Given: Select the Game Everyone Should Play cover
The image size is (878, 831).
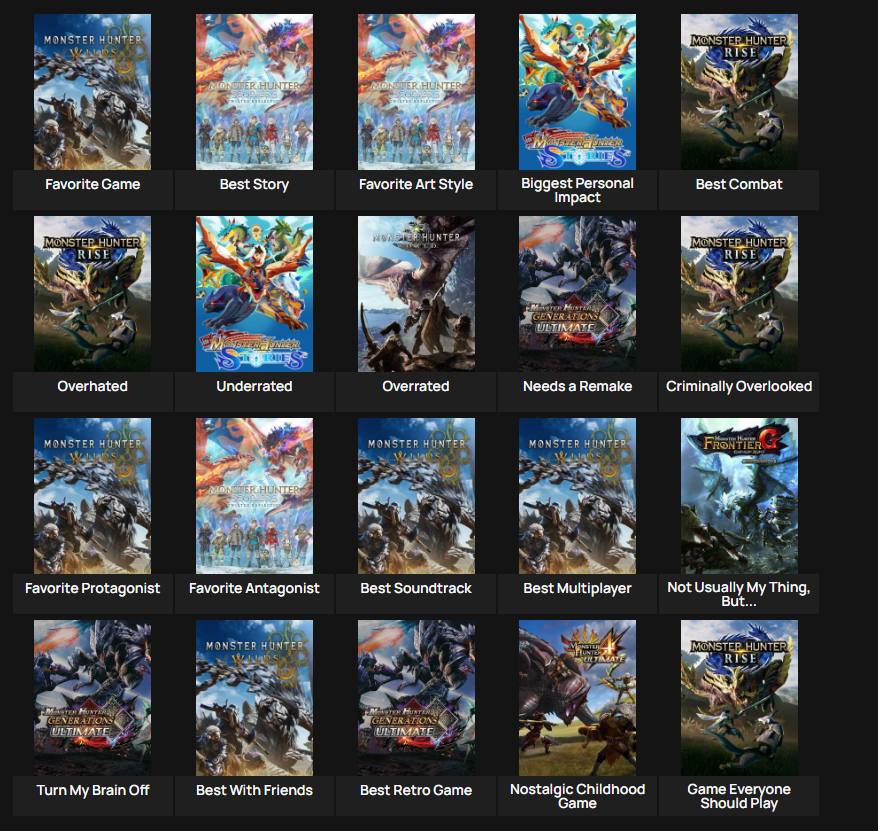Looking at the screenshot, I should pos(739,698).
